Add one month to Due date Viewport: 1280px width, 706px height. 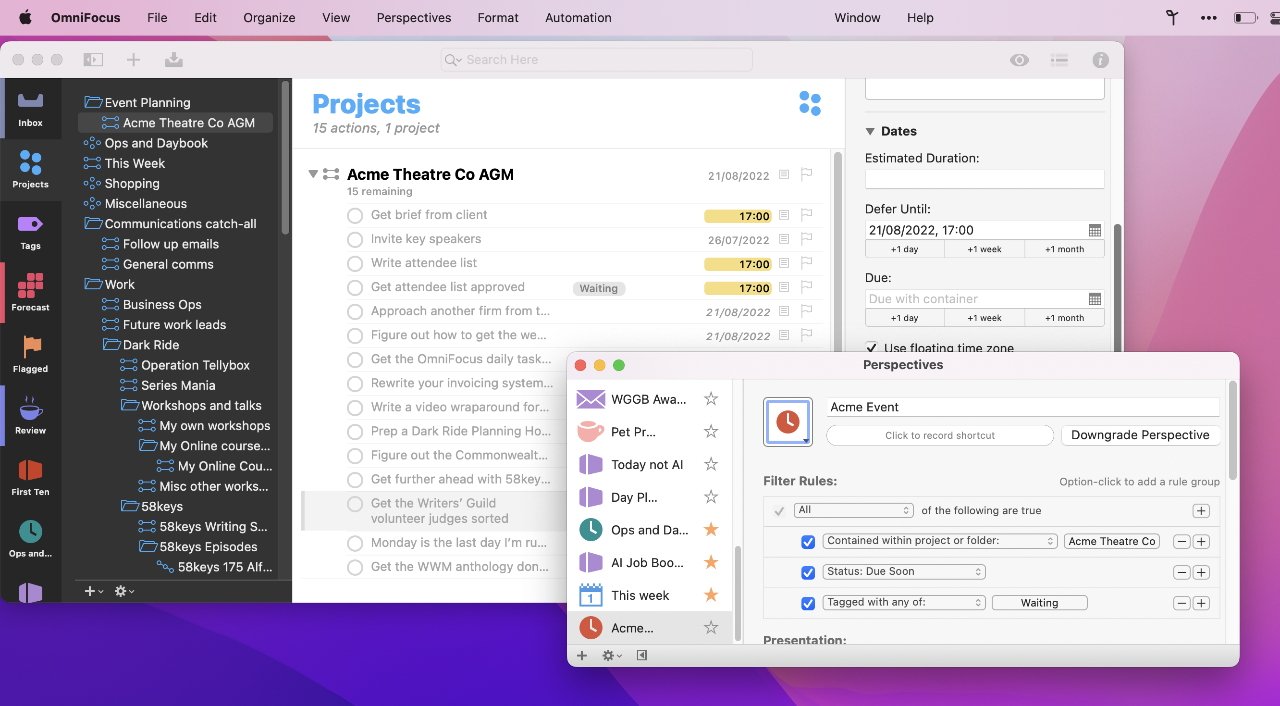pyautogui.click(x=1064, y=318)
